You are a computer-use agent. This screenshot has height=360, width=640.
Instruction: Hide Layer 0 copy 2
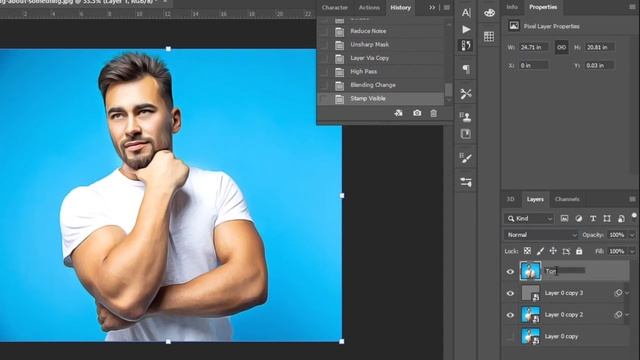(x=510, y=315)
